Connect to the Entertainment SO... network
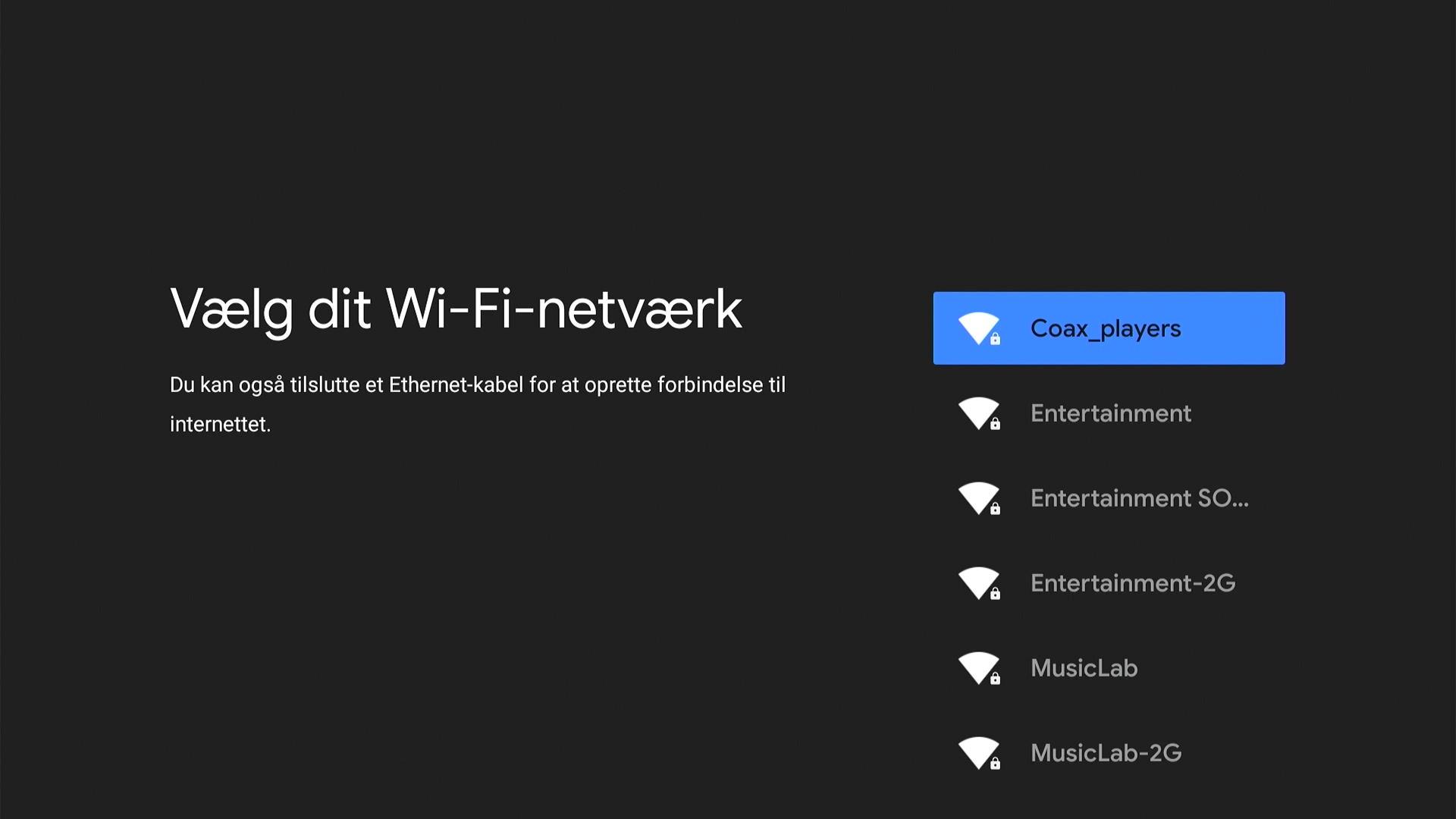This screenshot has height=819, width=1456. [1138, 498]
